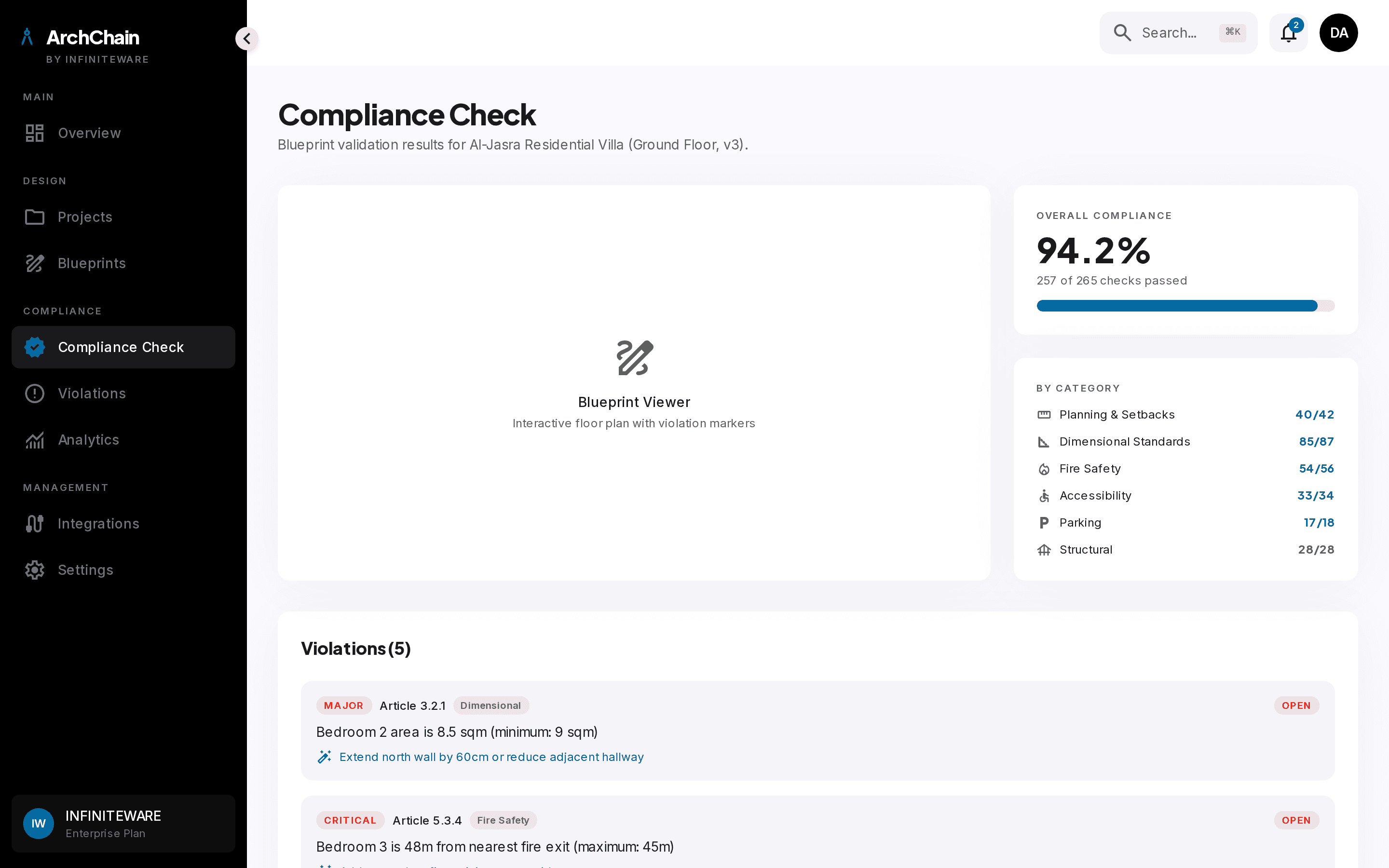Click the Analytics chart icon
Viewport: 1389px width, 868px height.
tap(34, 440)
